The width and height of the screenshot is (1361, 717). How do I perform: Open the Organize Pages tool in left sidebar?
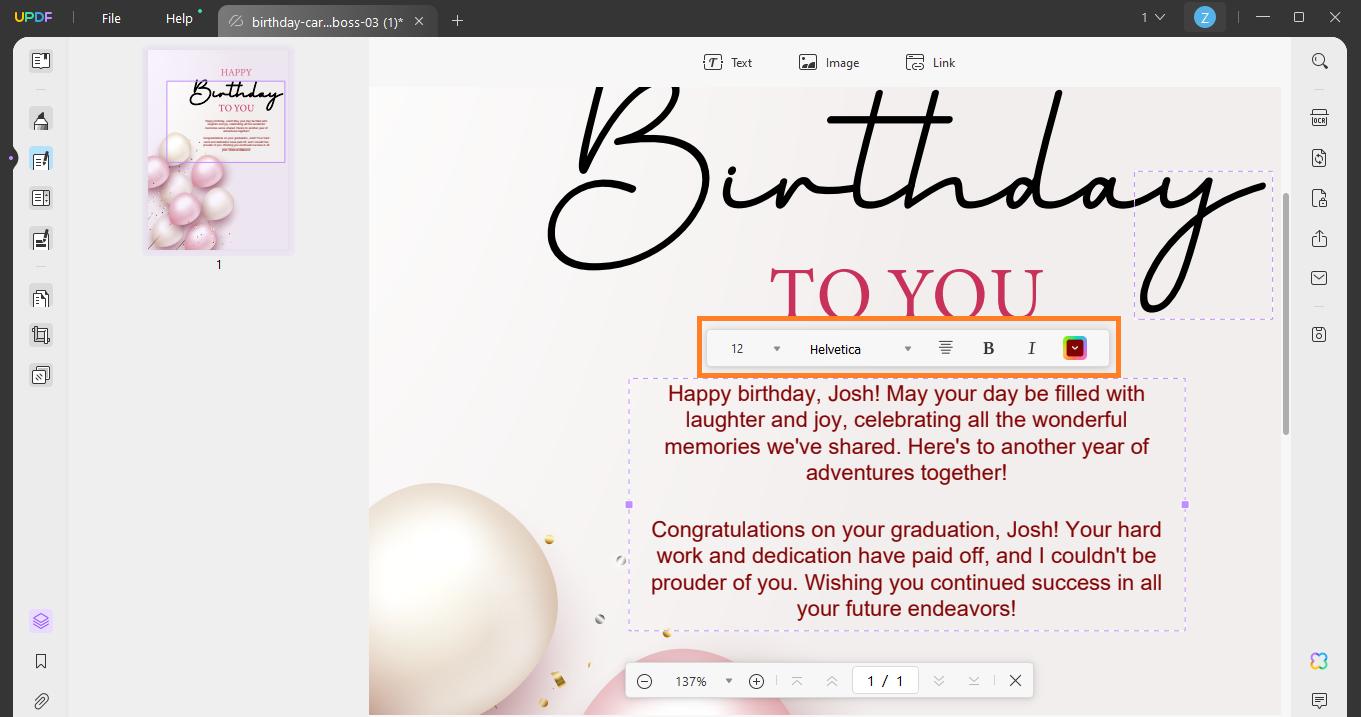pos(41,198)
